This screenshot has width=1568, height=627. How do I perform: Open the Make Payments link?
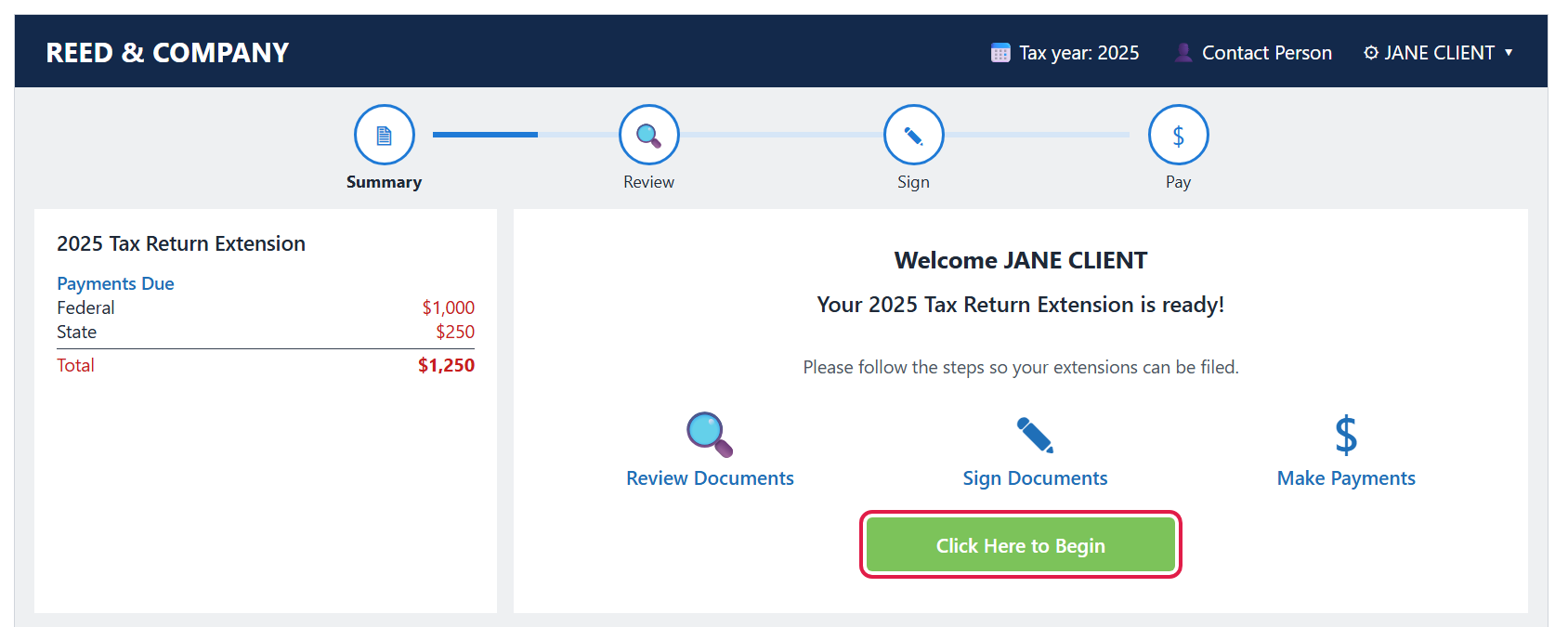[x=1346, y=478]
